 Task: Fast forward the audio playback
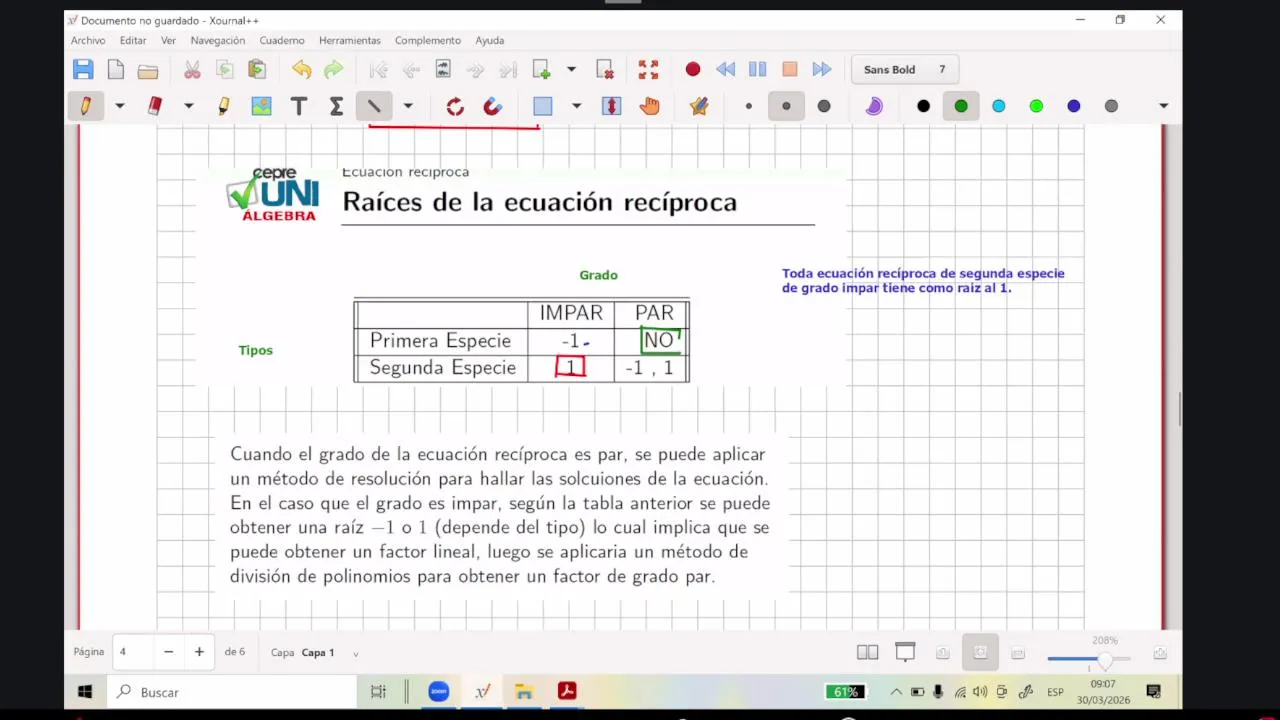822,69
